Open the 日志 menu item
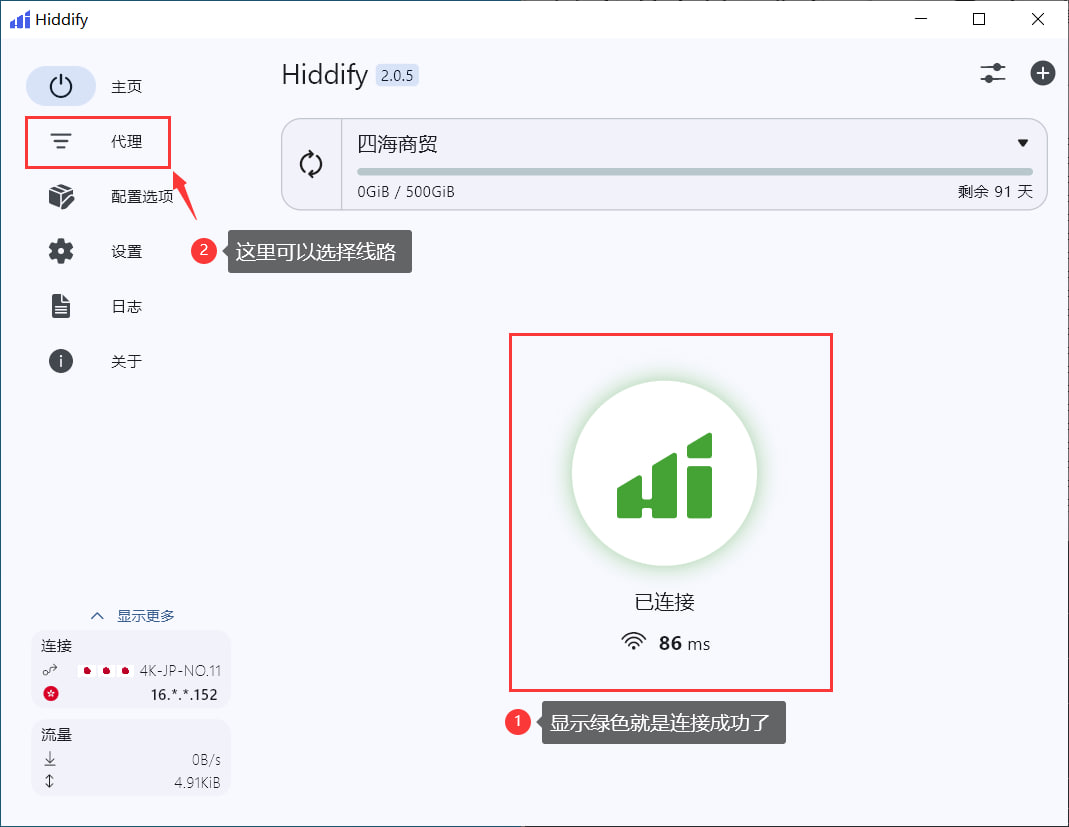The width and height of the screenshot is (1069, 827). (x=126, y=307)
